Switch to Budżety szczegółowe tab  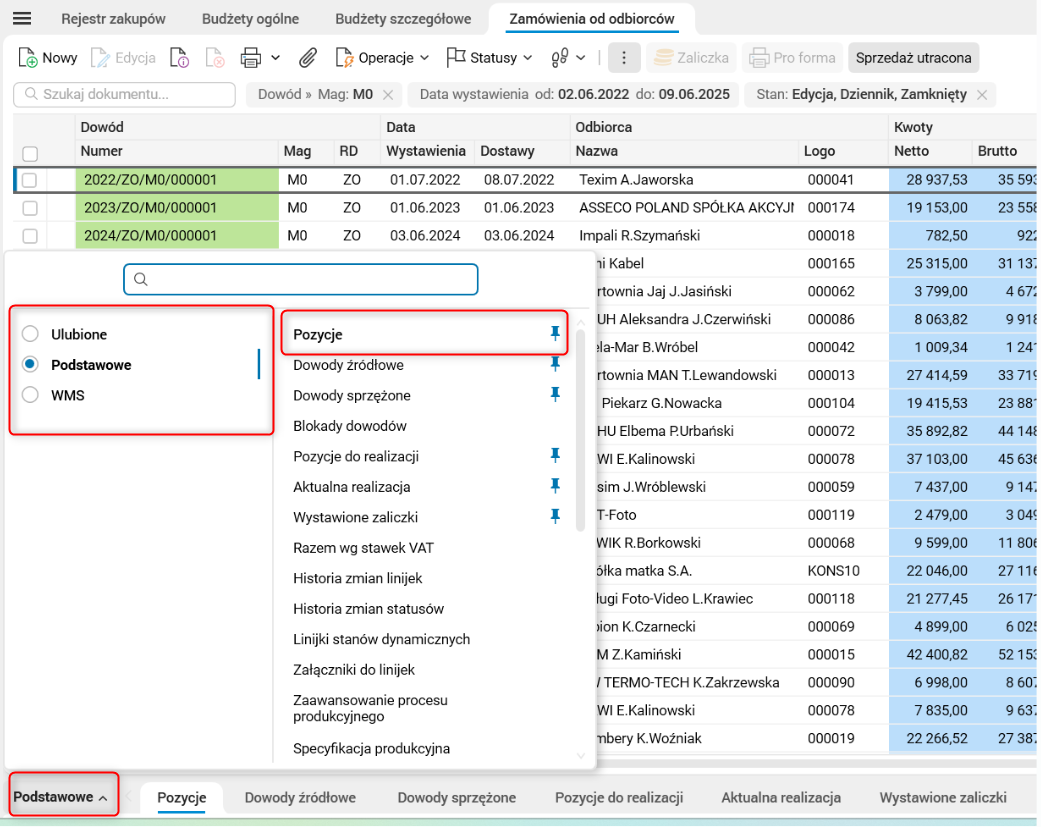click(x=403, y=19)
